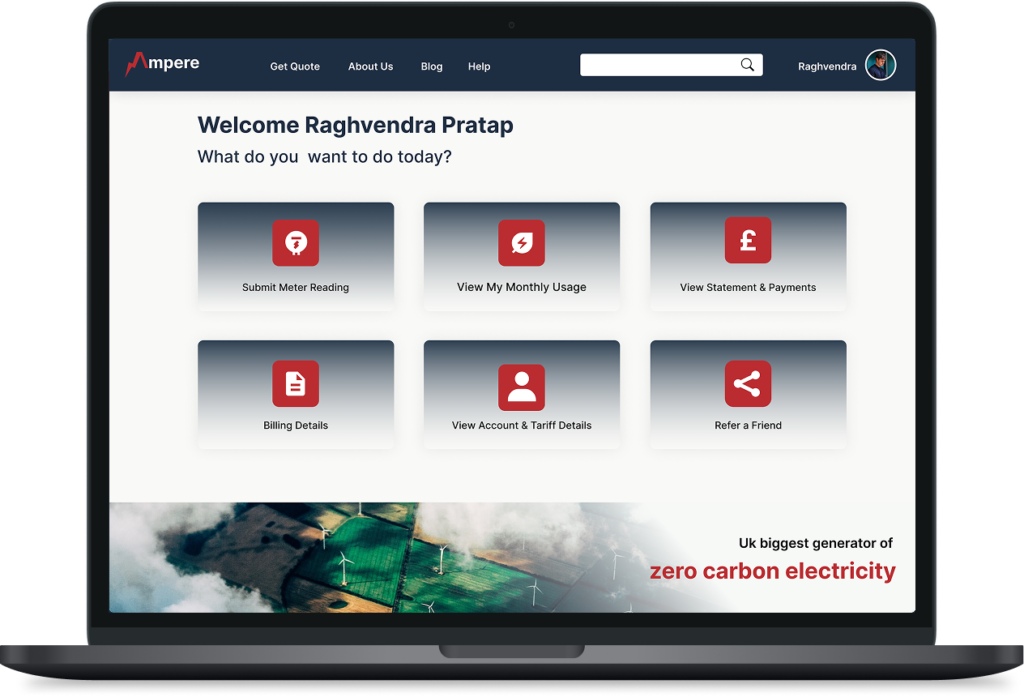
Task: Open the monthly usage lightning icon
Action: (521, 243)
